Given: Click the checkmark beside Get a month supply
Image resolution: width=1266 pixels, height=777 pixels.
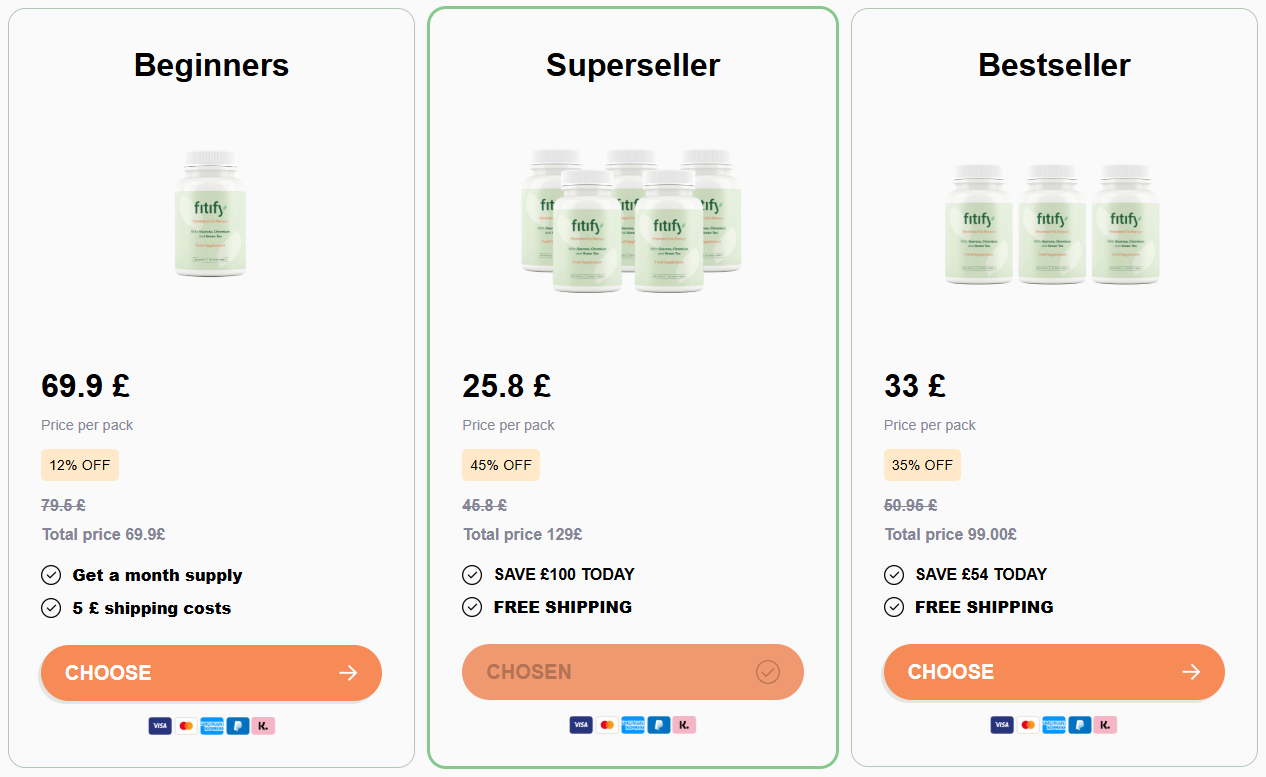Looking at the screenshot, I should click(x=51, y=574).
